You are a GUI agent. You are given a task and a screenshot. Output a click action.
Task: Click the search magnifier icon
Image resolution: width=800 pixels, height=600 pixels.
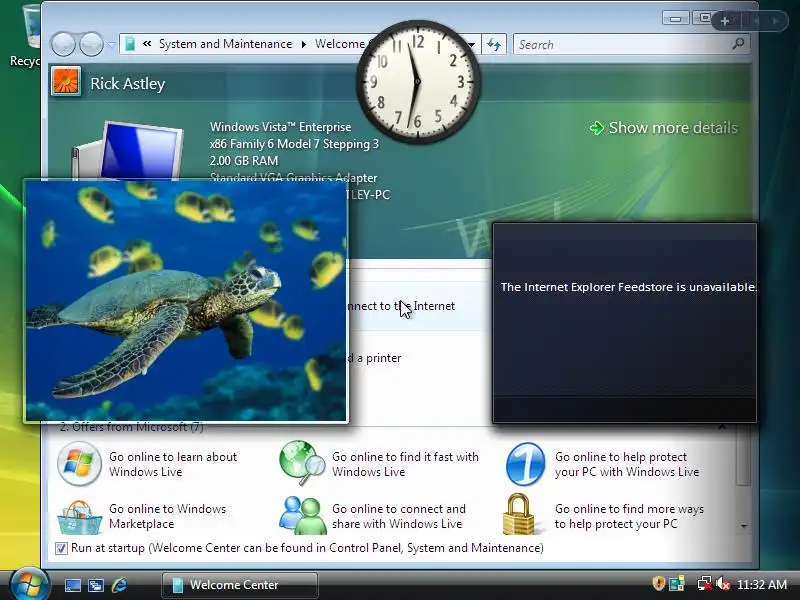[x=738, y=44]
